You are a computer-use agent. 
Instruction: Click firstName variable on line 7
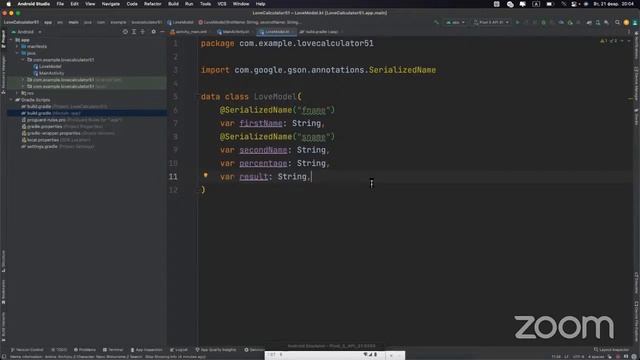pos(261,123)
